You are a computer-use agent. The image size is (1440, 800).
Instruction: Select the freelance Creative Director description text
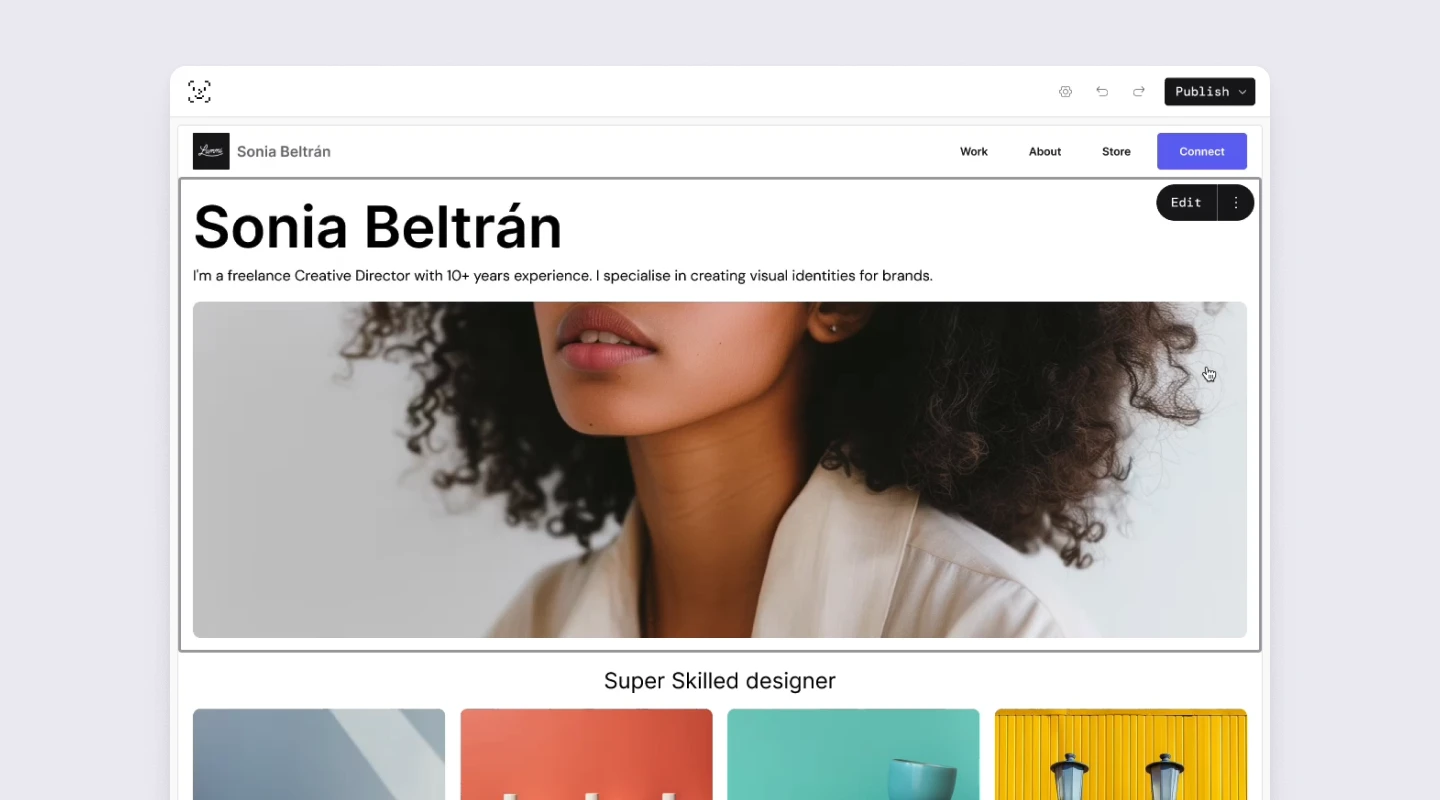(x=563, y=276)
